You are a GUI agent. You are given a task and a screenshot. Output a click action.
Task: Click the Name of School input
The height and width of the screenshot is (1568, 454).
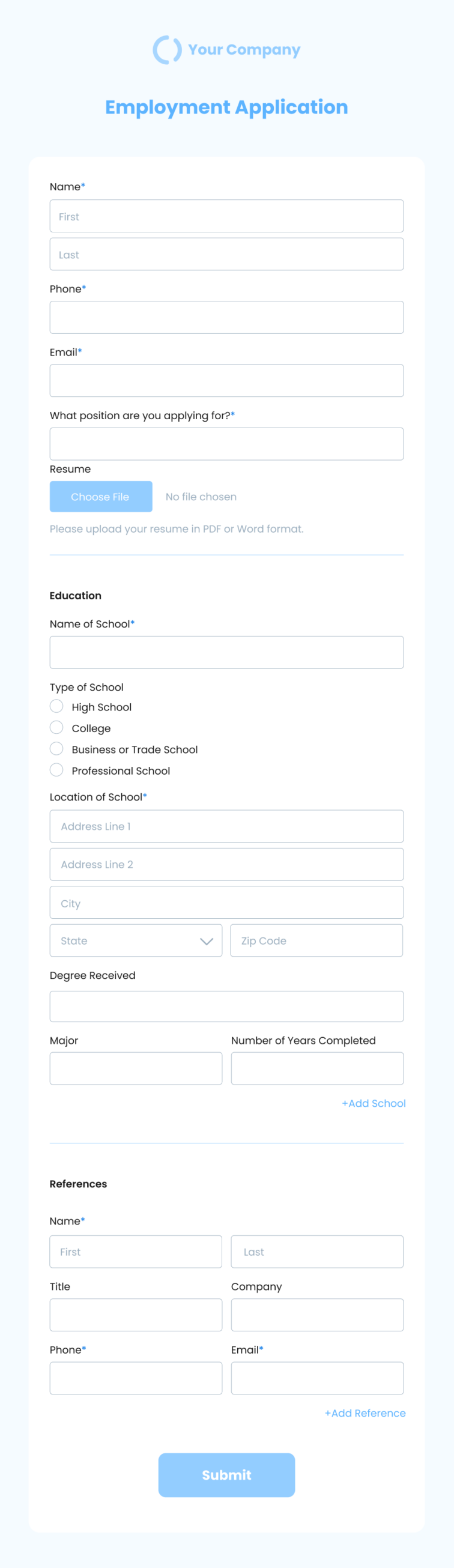click(226, 653)
